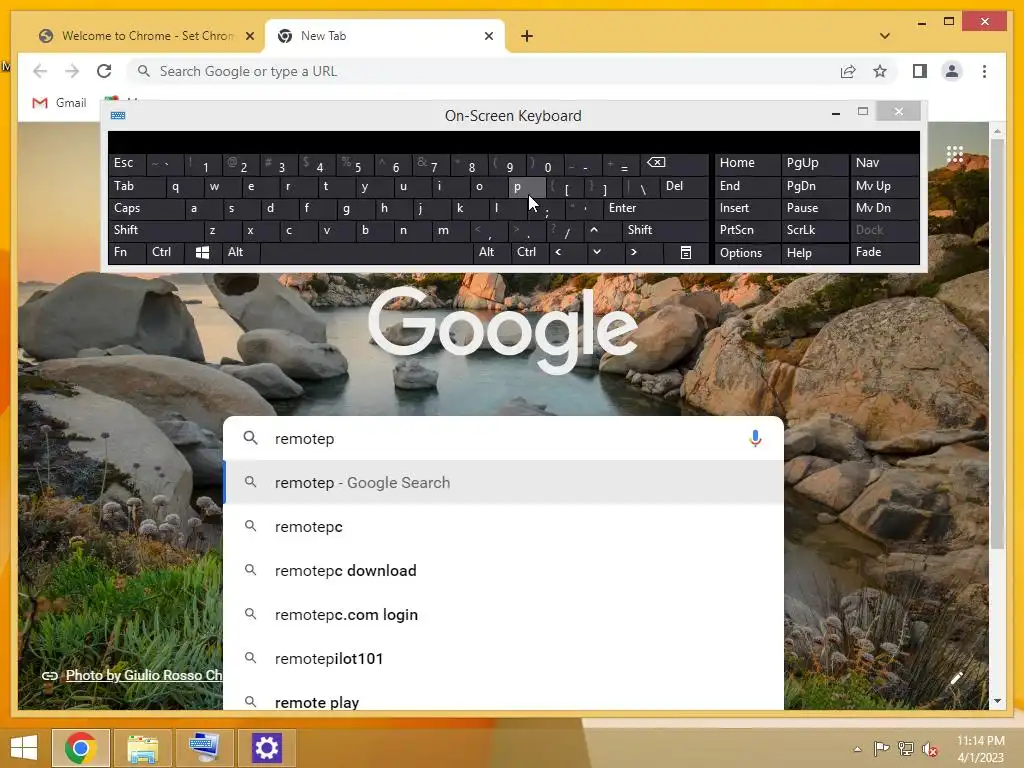Click the Nav key on keyboard
The image size is (1024, 768).
point(885,164)
